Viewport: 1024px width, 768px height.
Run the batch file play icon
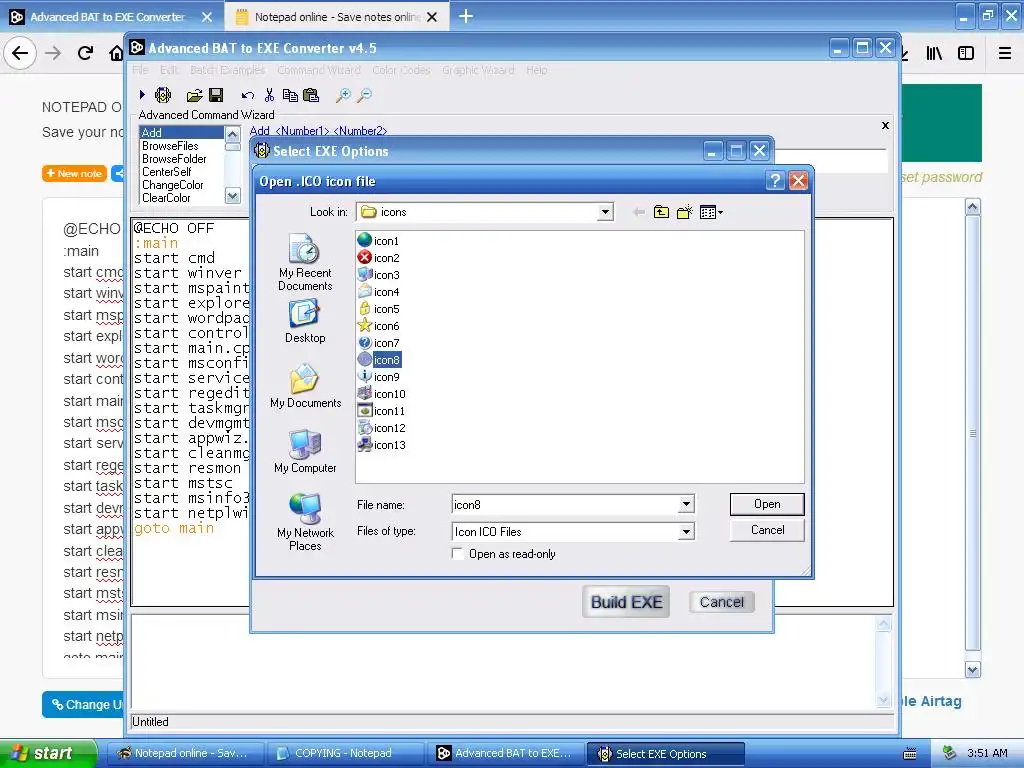coord(142,95)
